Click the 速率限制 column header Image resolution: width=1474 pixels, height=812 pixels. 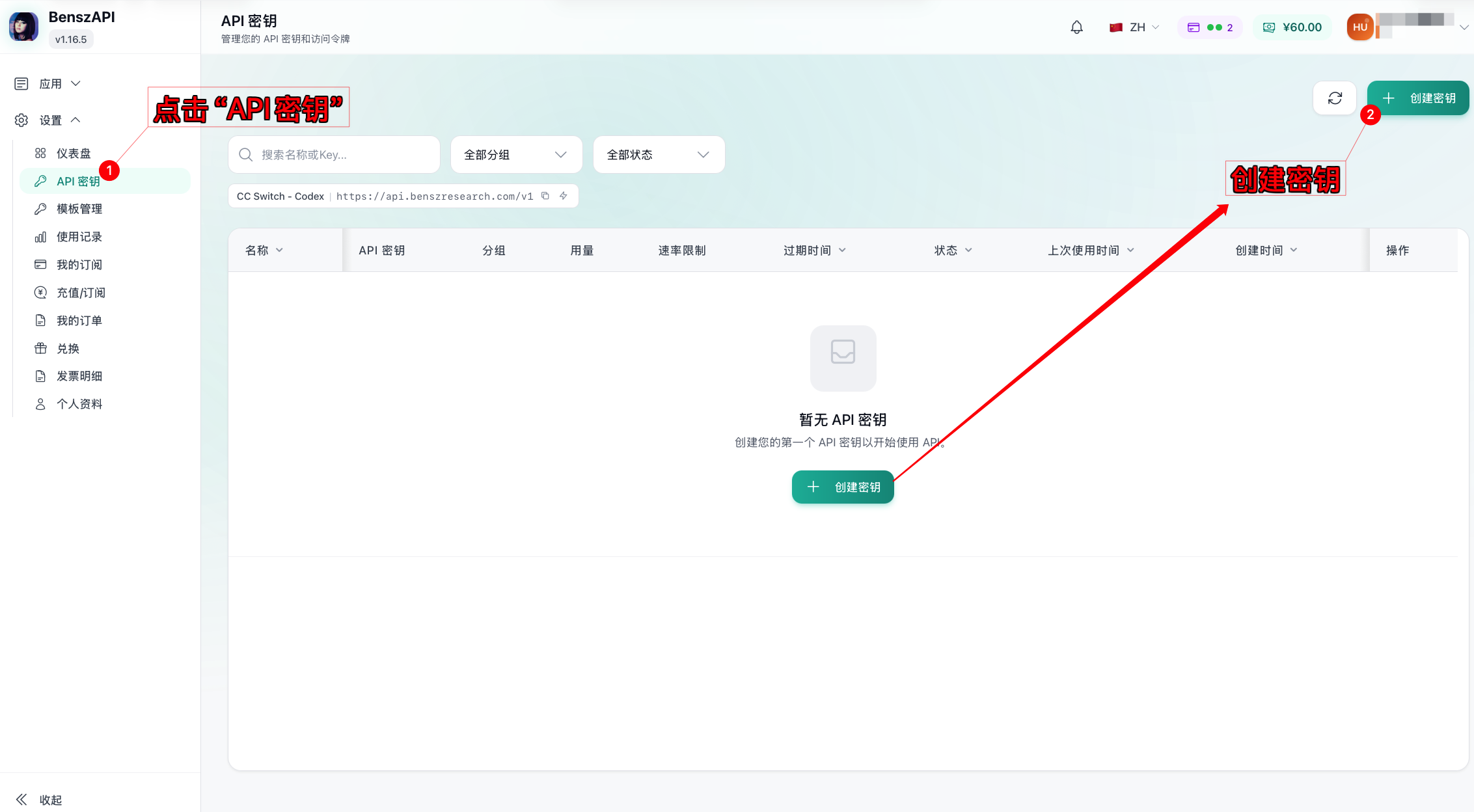tap(682, 250)
